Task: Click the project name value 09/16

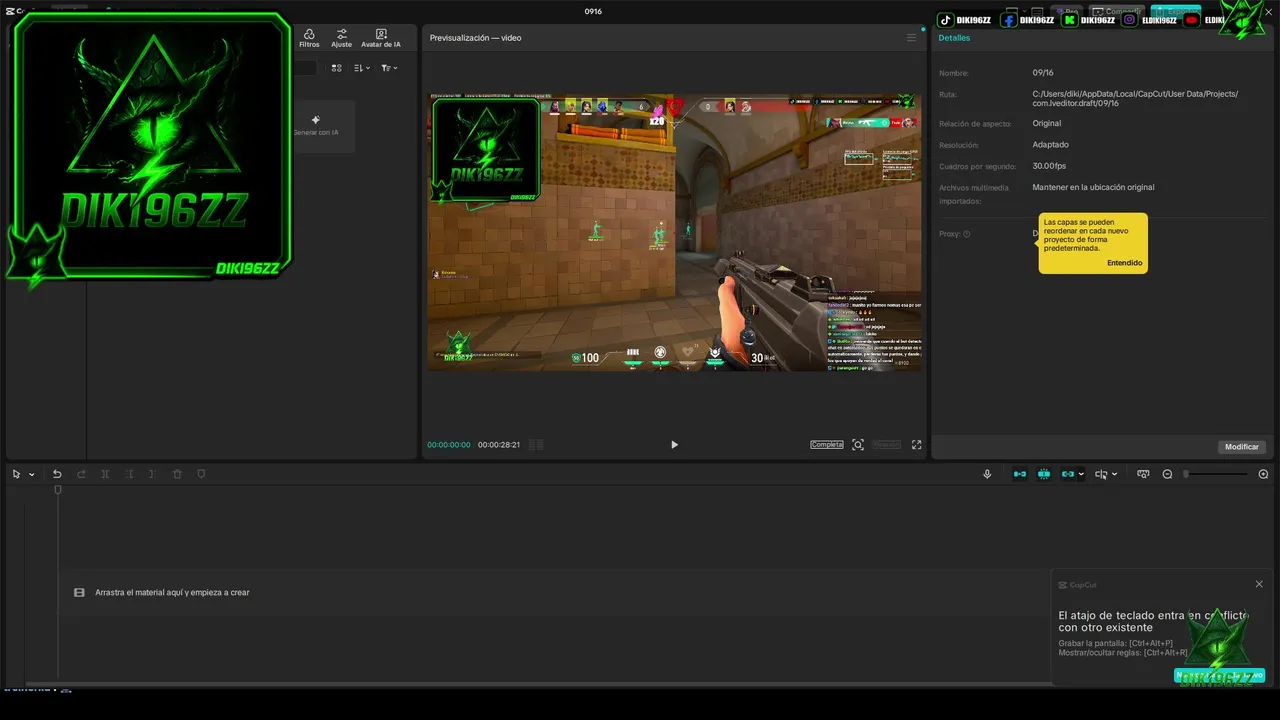Action: point(1043,73)
